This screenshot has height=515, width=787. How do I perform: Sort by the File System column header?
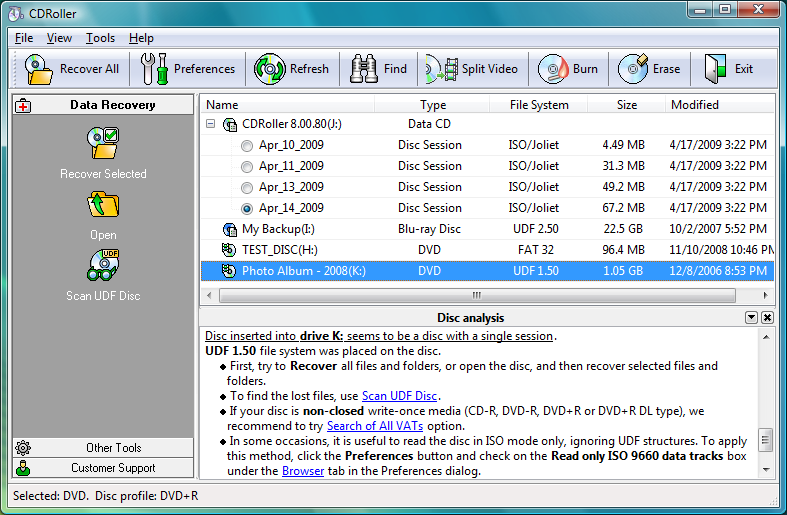(x=539, y=105)
